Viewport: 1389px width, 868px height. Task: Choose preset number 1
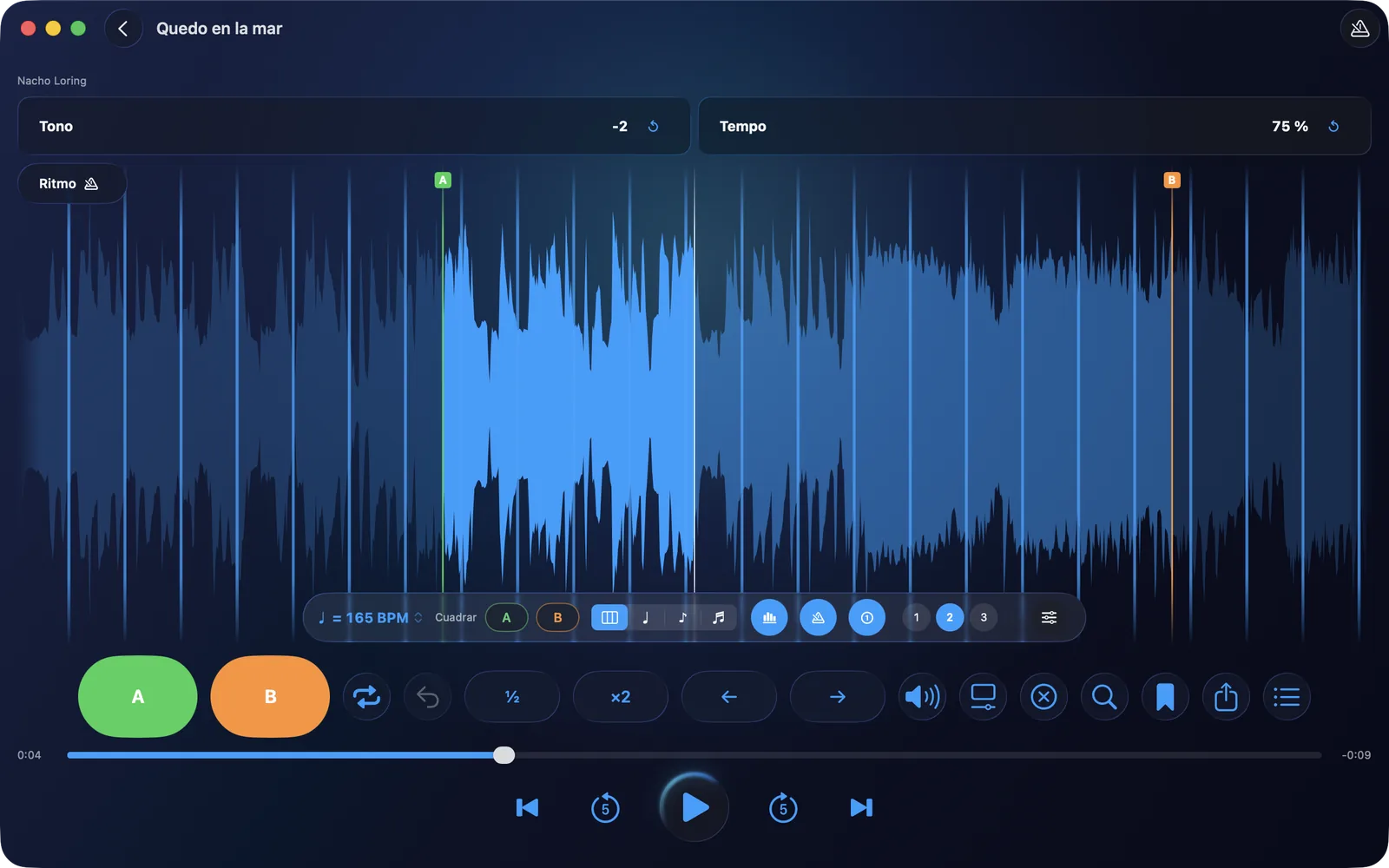click(x=916, y=618)
